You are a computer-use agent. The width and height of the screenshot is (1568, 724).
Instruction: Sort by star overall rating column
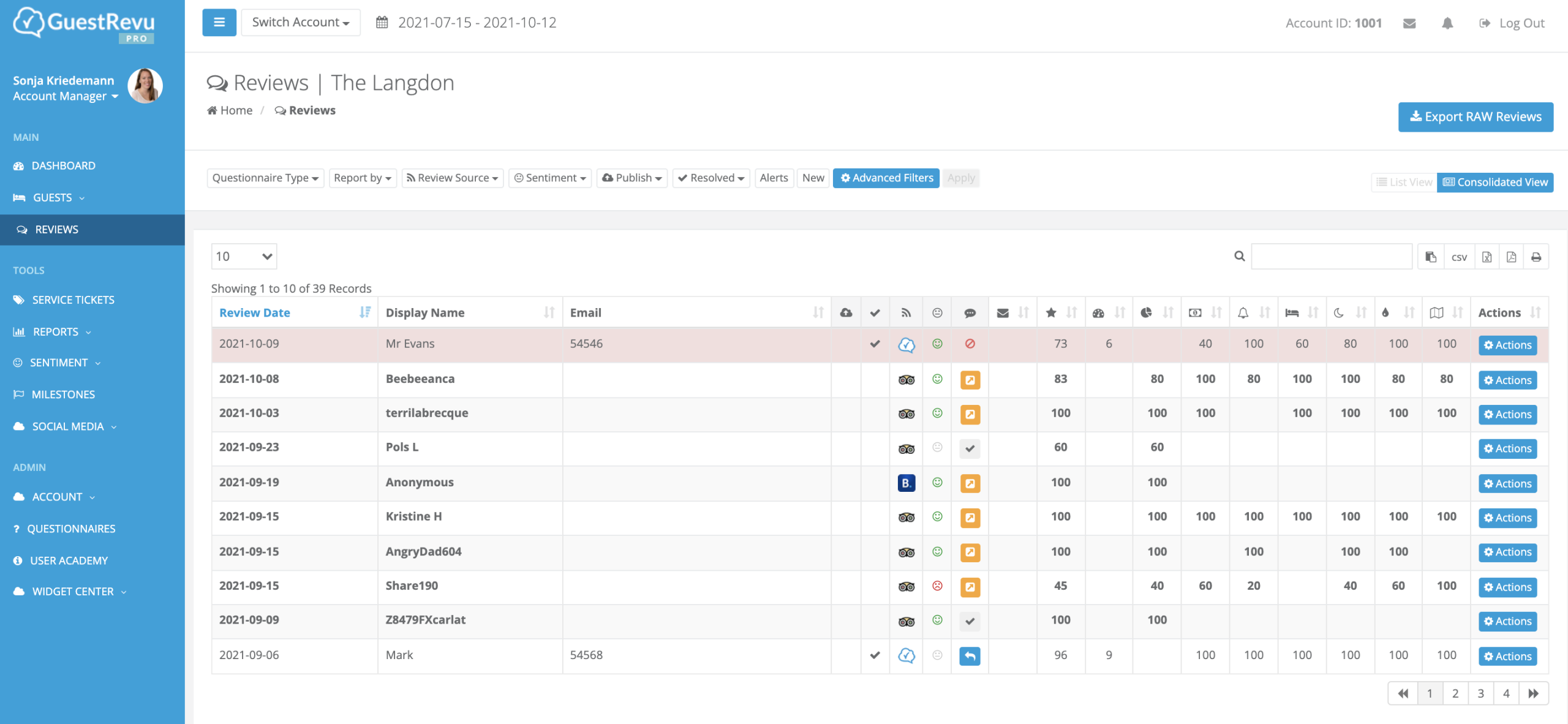pos(1061,312)
